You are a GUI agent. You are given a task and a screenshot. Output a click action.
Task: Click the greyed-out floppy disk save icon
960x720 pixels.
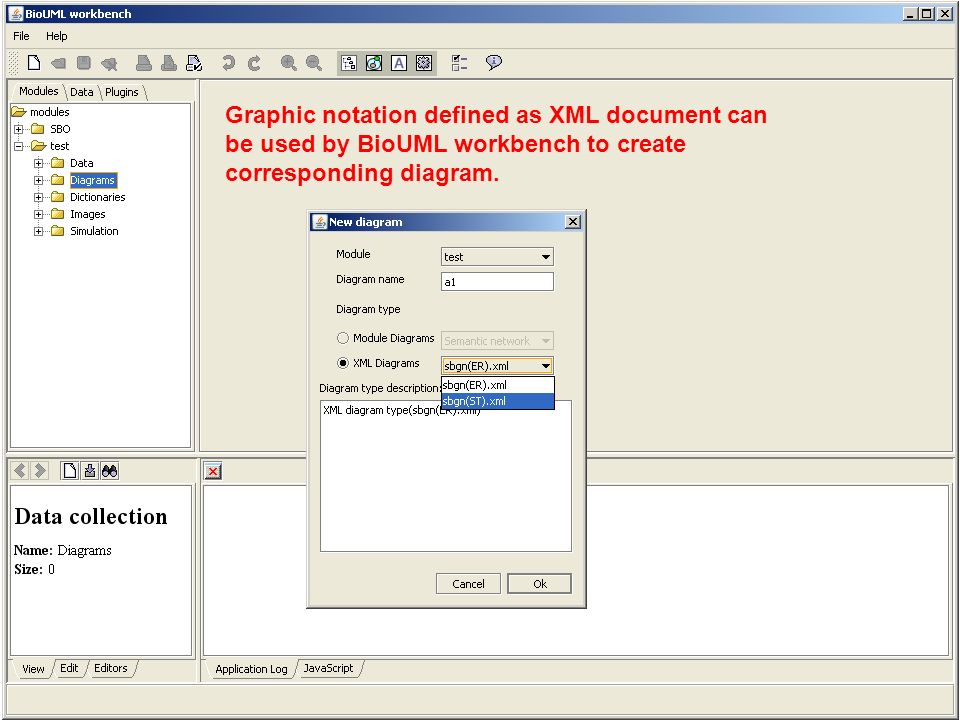coord(84,62)
